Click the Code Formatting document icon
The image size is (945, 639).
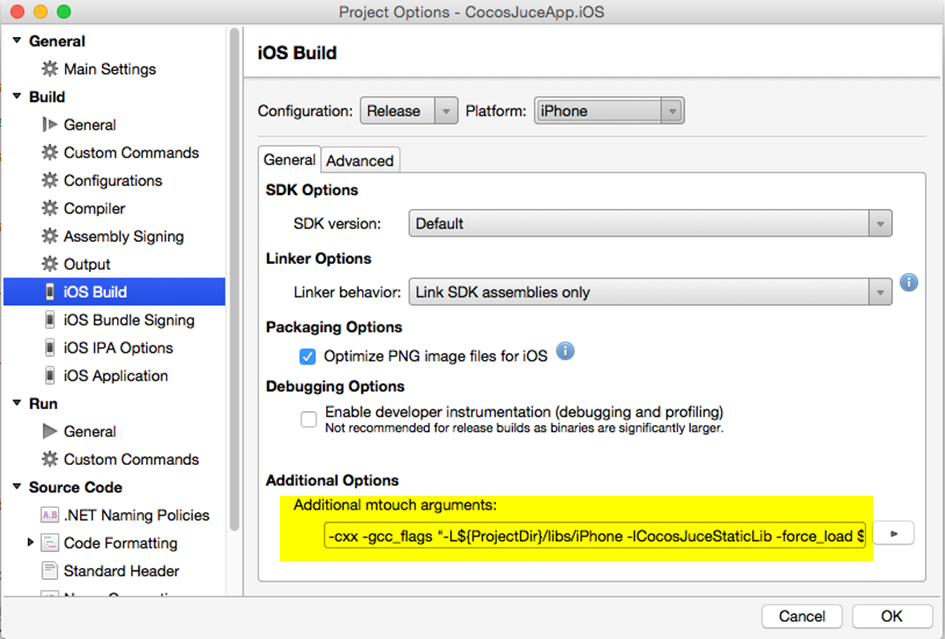pos(49,543)
